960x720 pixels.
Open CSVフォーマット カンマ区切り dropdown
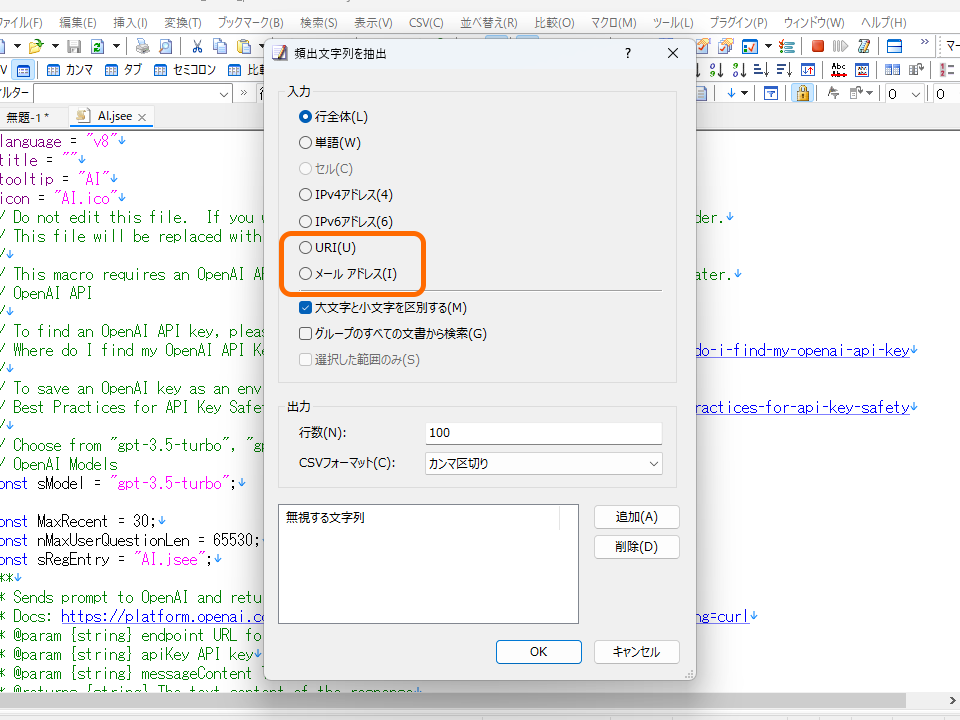tap(544, 463)
